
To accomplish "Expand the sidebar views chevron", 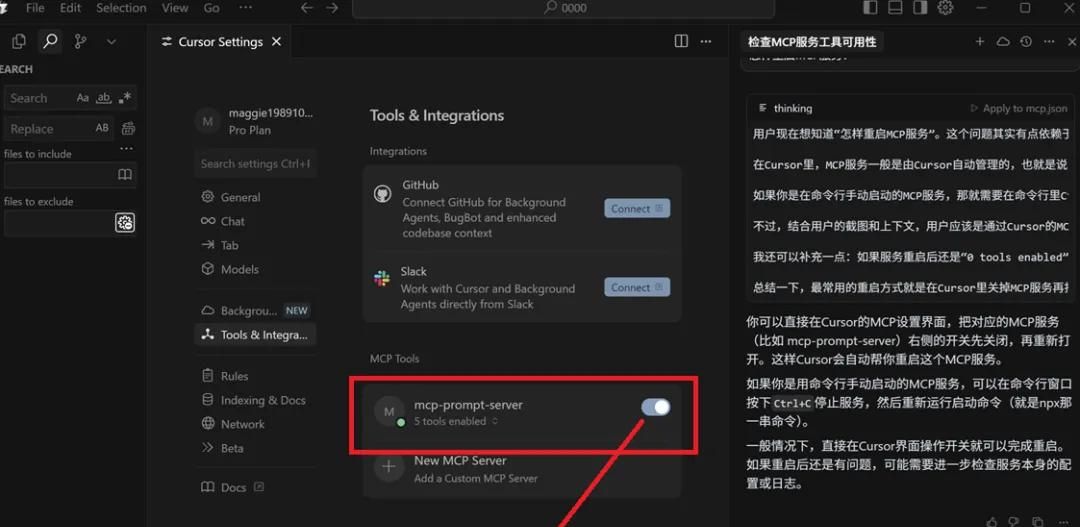I will coord(112,42).
